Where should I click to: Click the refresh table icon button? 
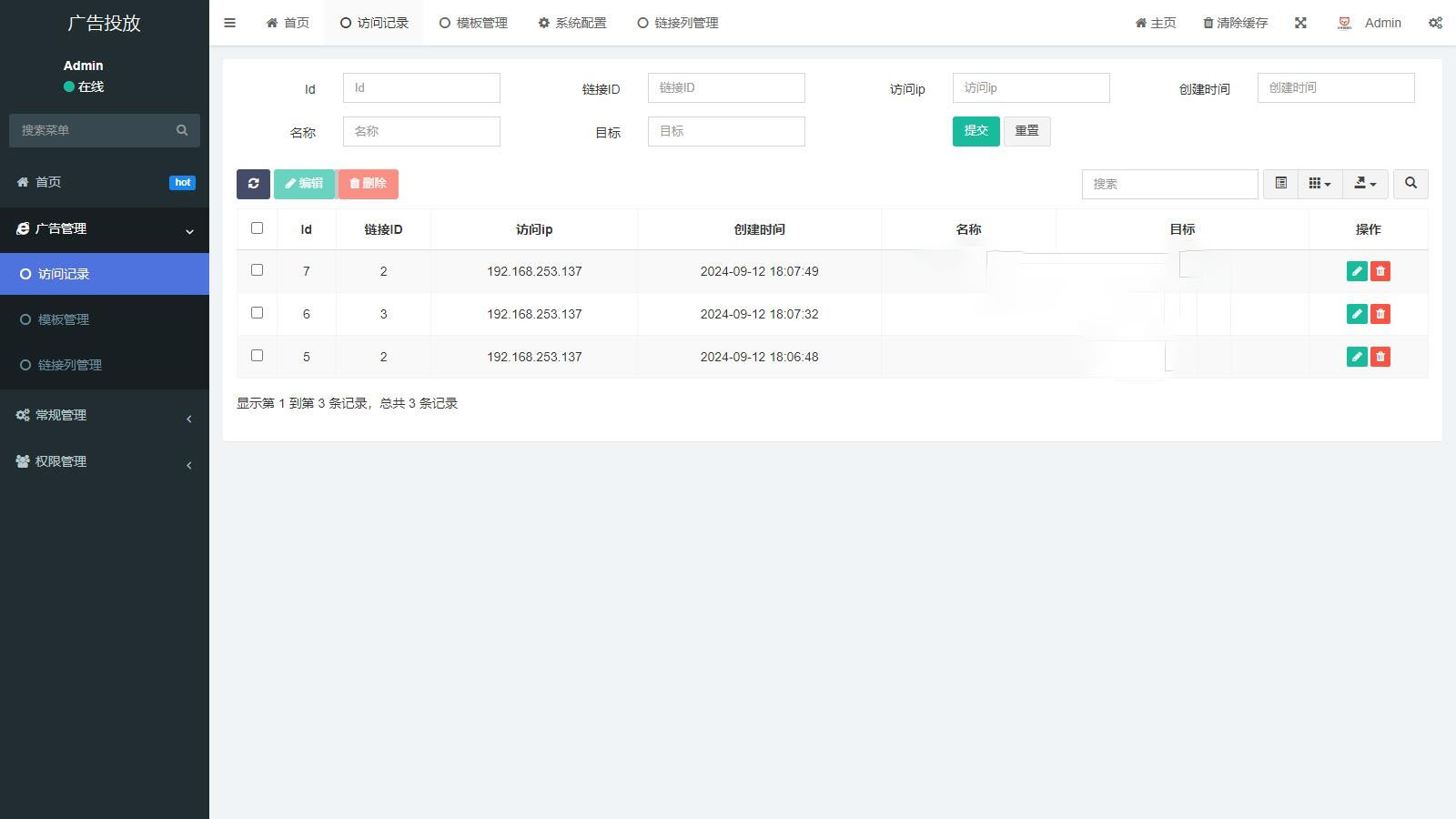(x=253, y=184)
